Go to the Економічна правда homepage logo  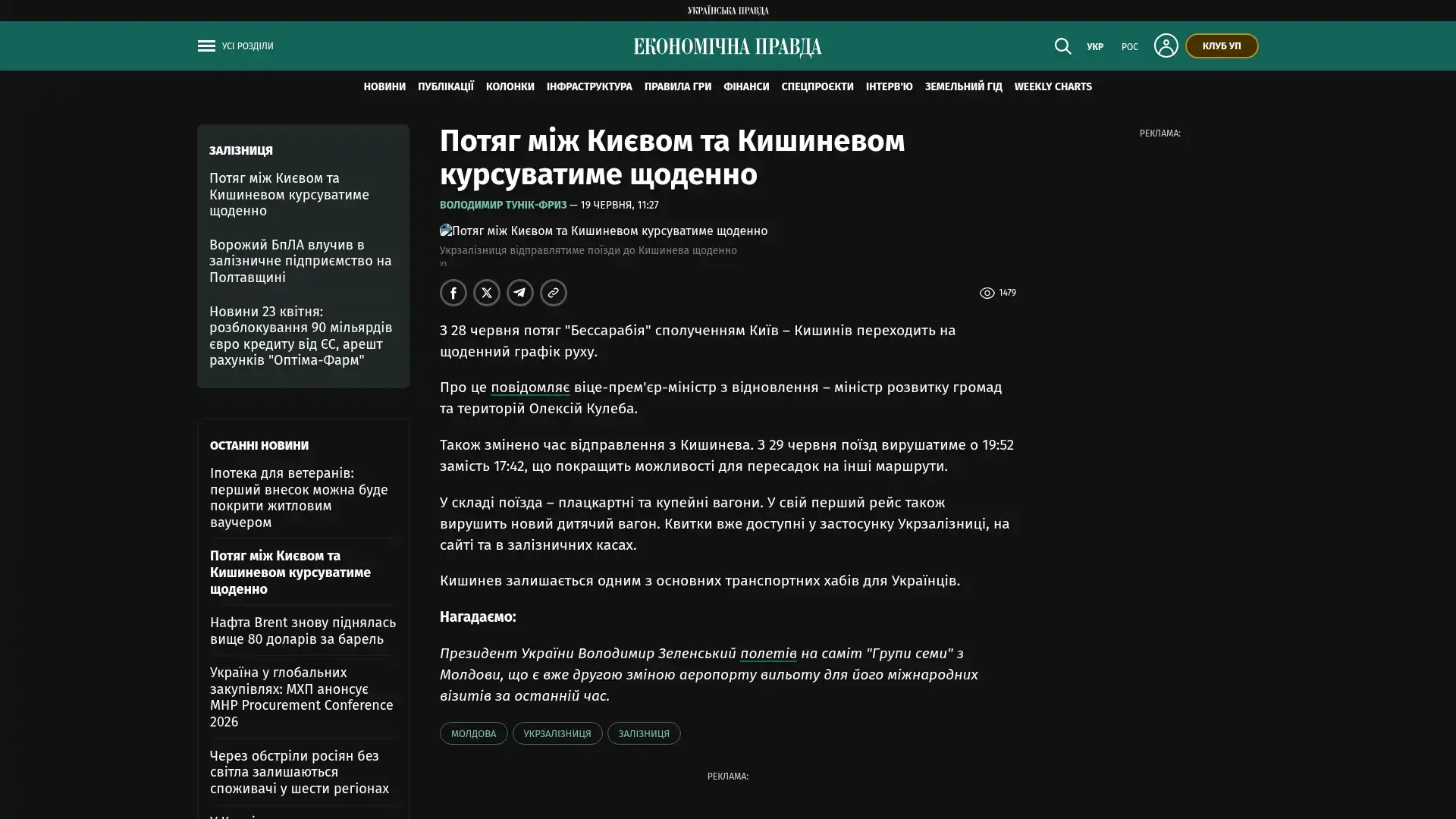(x=728, y=47)
